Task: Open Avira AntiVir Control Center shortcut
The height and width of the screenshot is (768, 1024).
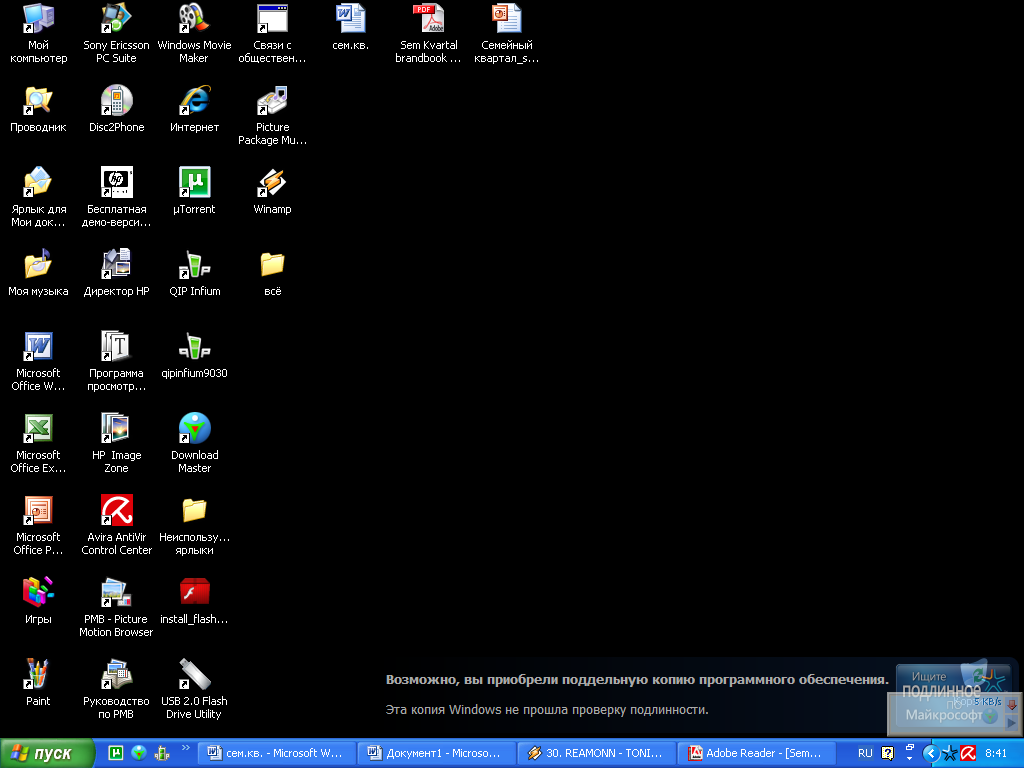Action: click(x=116, y=525)
